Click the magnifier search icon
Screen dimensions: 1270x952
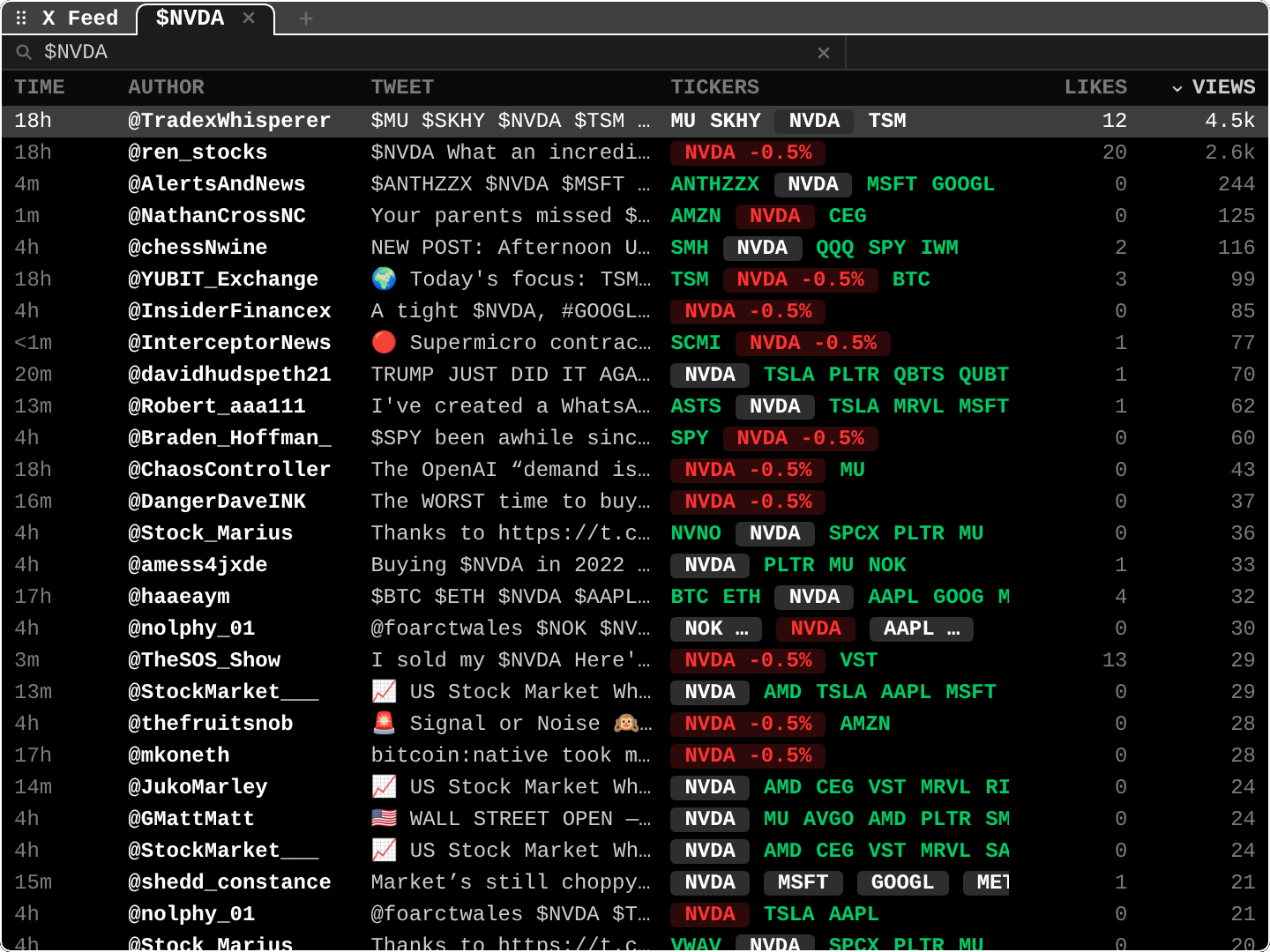(24, 52)
